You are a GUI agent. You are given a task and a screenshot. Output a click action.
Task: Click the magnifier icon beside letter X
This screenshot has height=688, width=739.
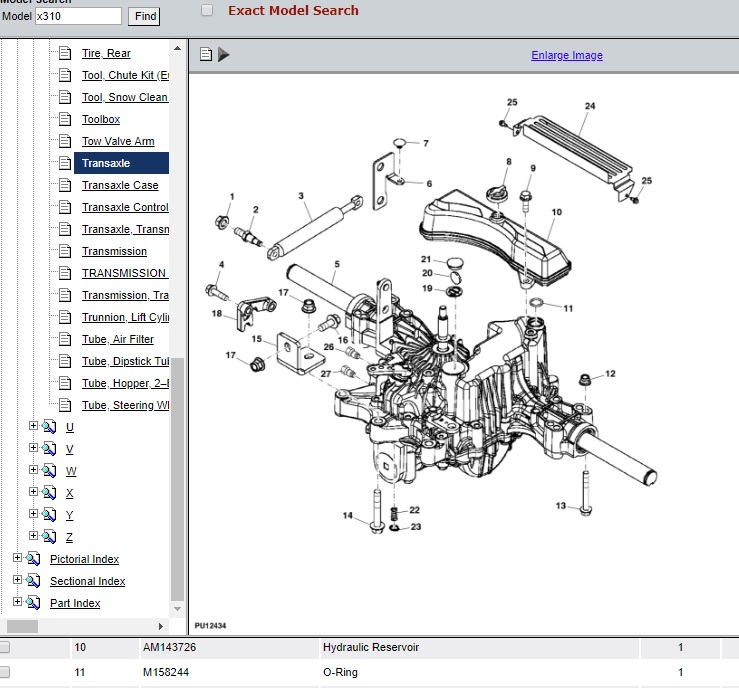49,493
